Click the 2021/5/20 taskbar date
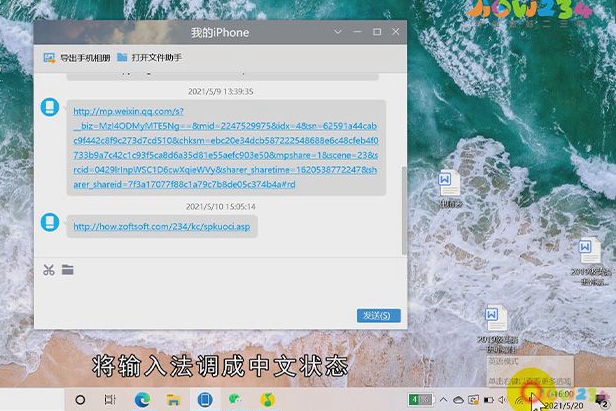Viewport: 616px width, 411px height. 565,405
